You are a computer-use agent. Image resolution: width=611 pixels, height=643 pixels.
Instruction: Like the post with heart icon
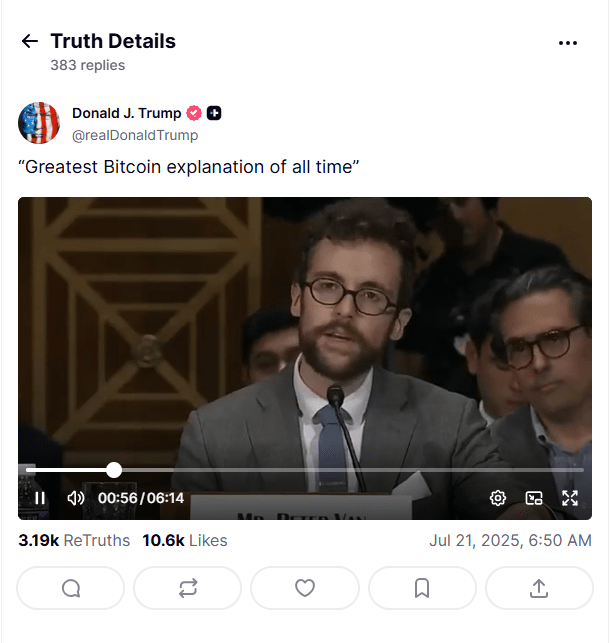pyautogui.click(x=305, y=588)
